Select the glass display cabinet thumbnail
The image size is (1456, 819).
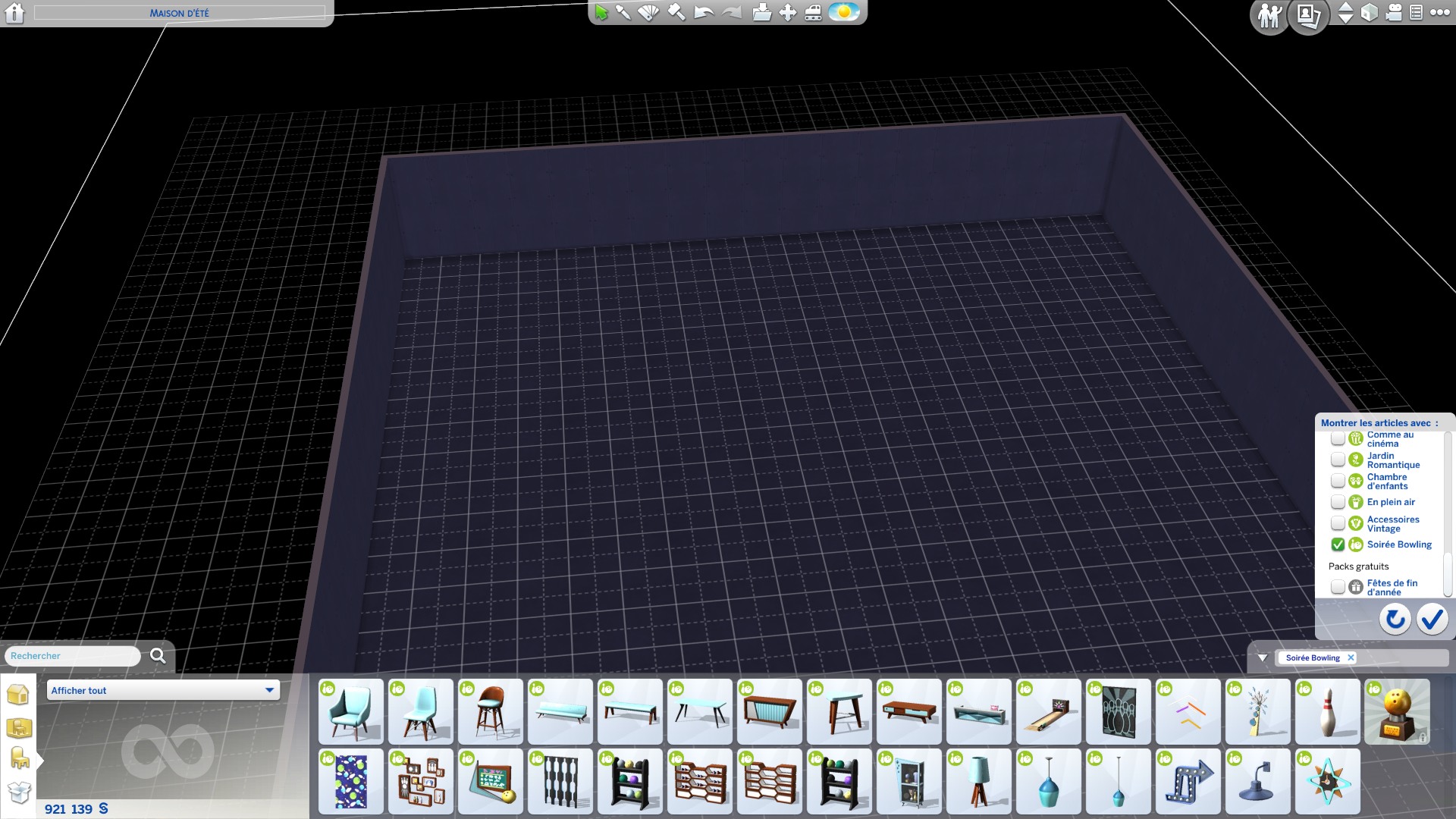coord(908,781)
